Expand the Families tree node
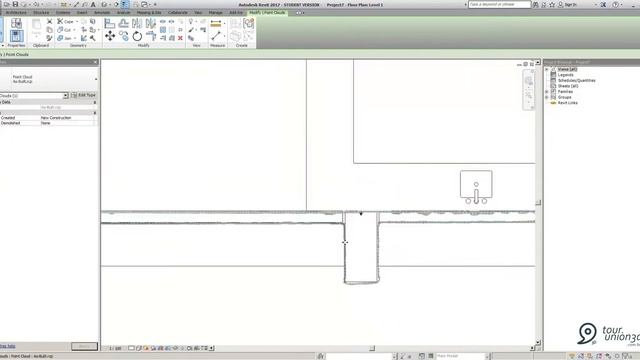 coord(547,92)
